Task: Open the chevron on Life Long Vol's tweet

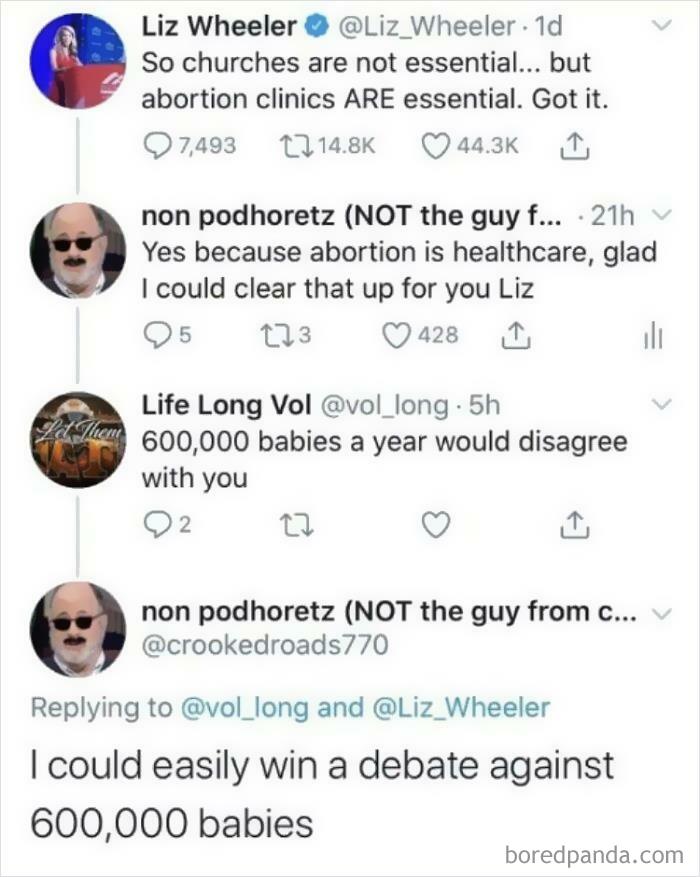Action: (661, 402)
